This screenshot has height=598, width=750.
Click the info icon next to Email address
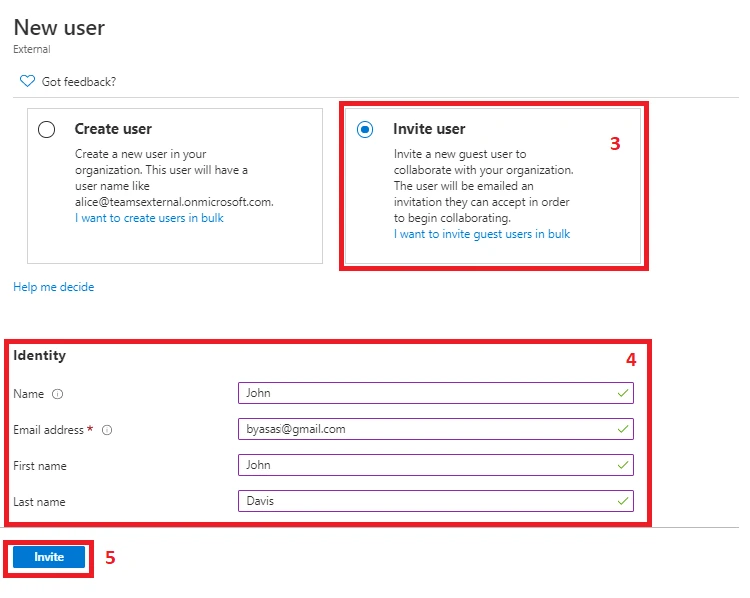(107, 430)
